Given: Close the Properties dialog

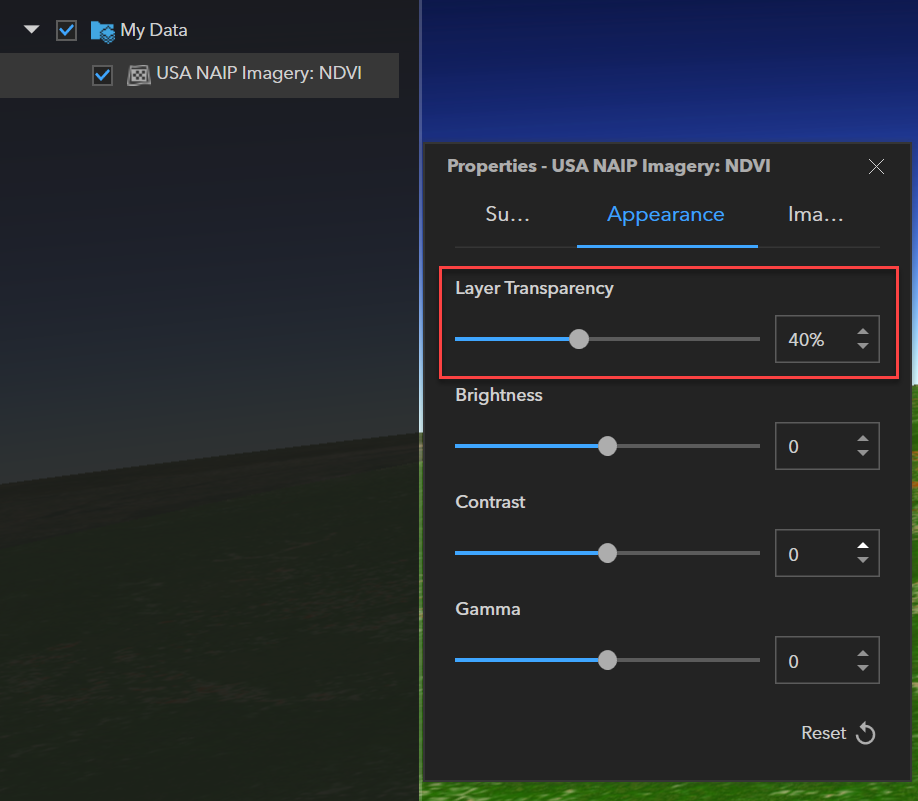Looking at the screenshot, I should pyautogui.click(x=876, y=167).
